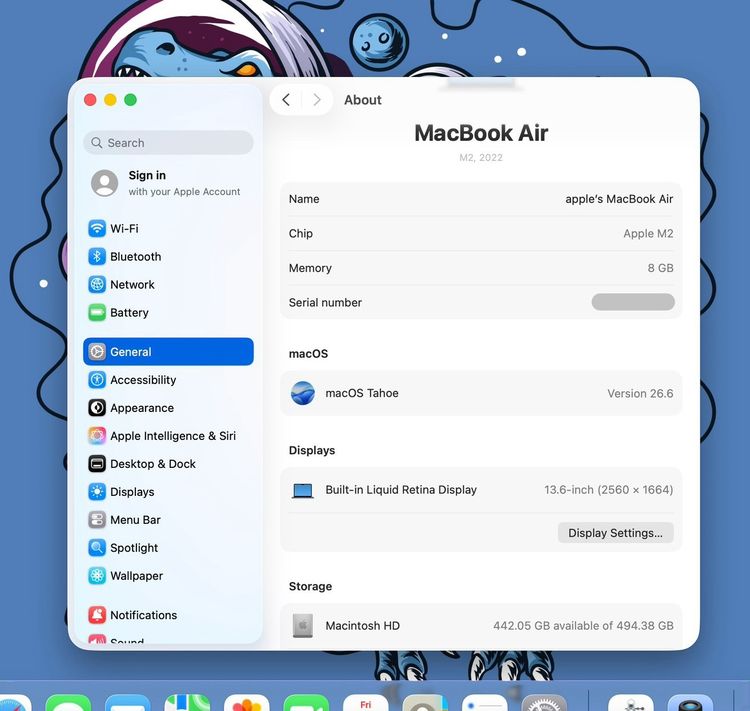Click the Serial number label
This screenshot has width=750, height=711.
[x=325, y=302]
